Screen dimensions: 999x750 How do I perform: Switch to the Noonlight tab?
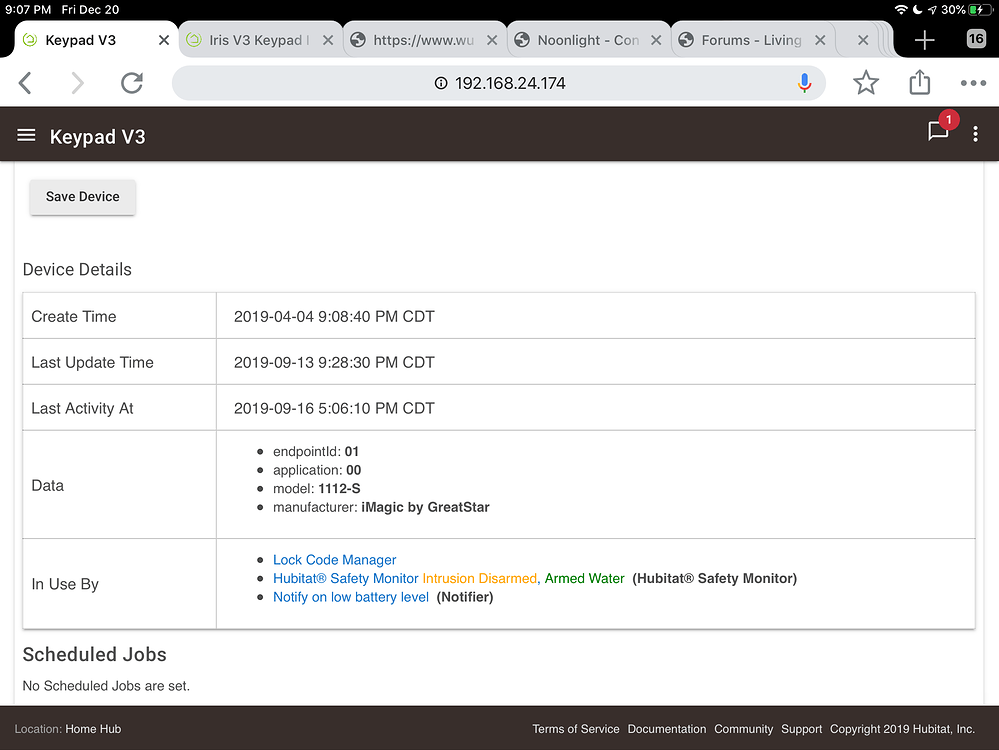587,41
